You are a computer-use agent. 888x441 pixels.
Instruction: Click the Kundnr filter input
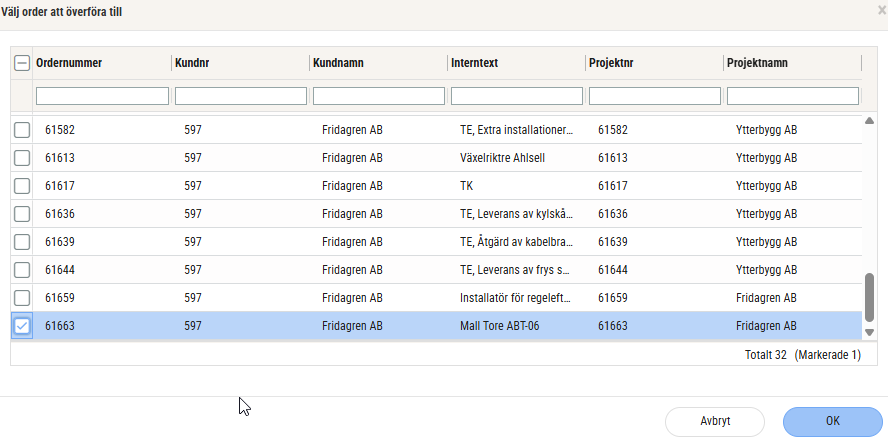pos(240,96)
